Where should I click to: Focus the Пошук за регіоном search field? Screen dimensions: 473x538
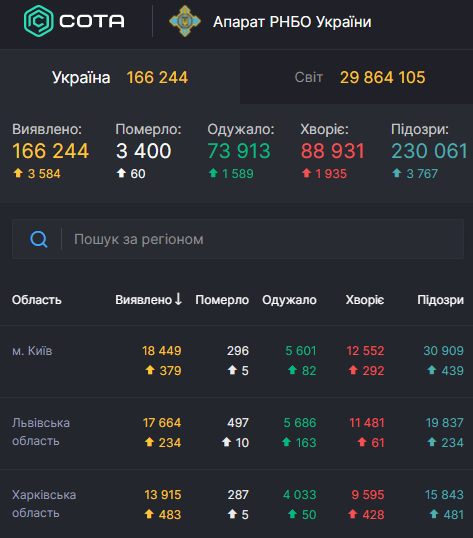click(x=238, y=239)
